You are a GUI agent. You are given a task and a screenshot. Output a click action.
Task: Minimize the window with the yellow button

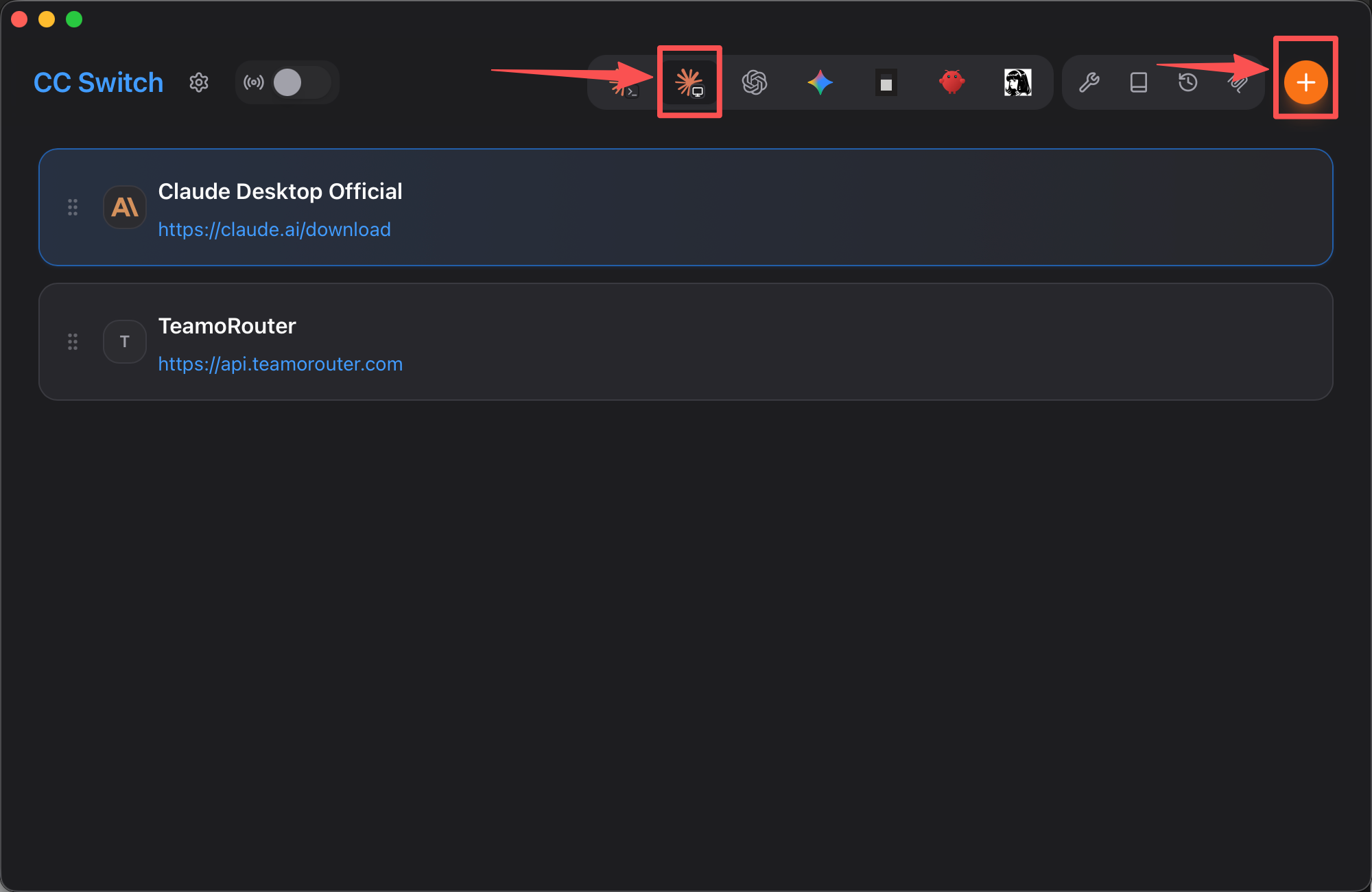[47, 19]
